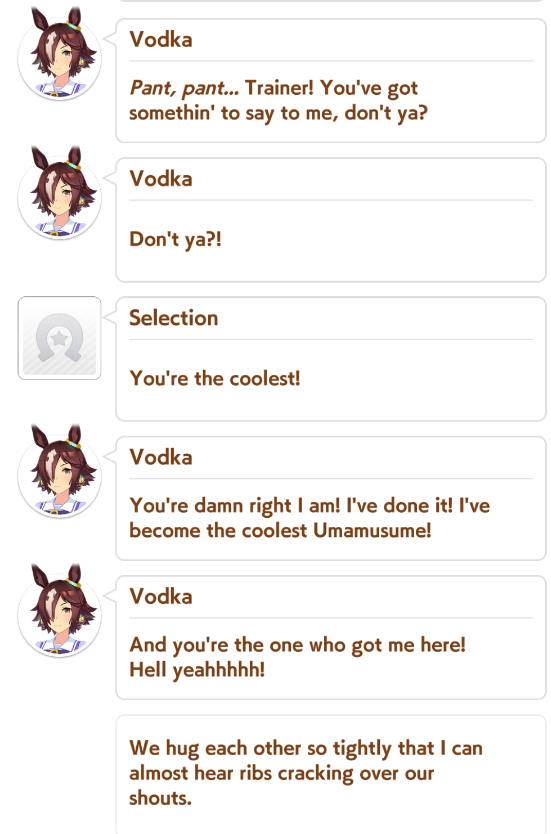The image size is (551, 834).
Task: Click the Vodka name above "Pant, pant..."
Action: tap(161, 40)
